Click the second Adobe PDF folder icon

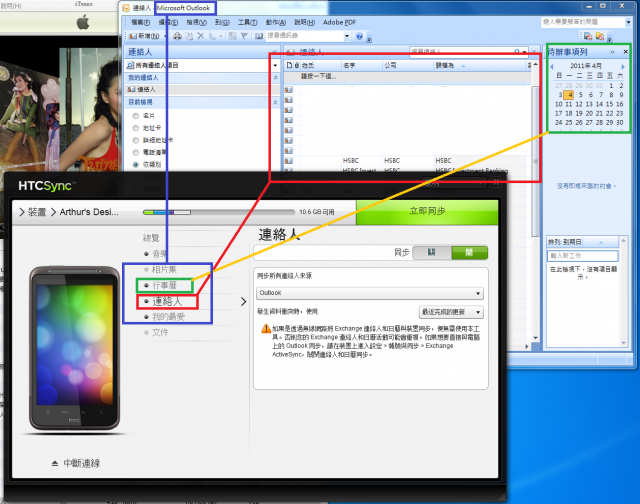(x=600, y=36)
